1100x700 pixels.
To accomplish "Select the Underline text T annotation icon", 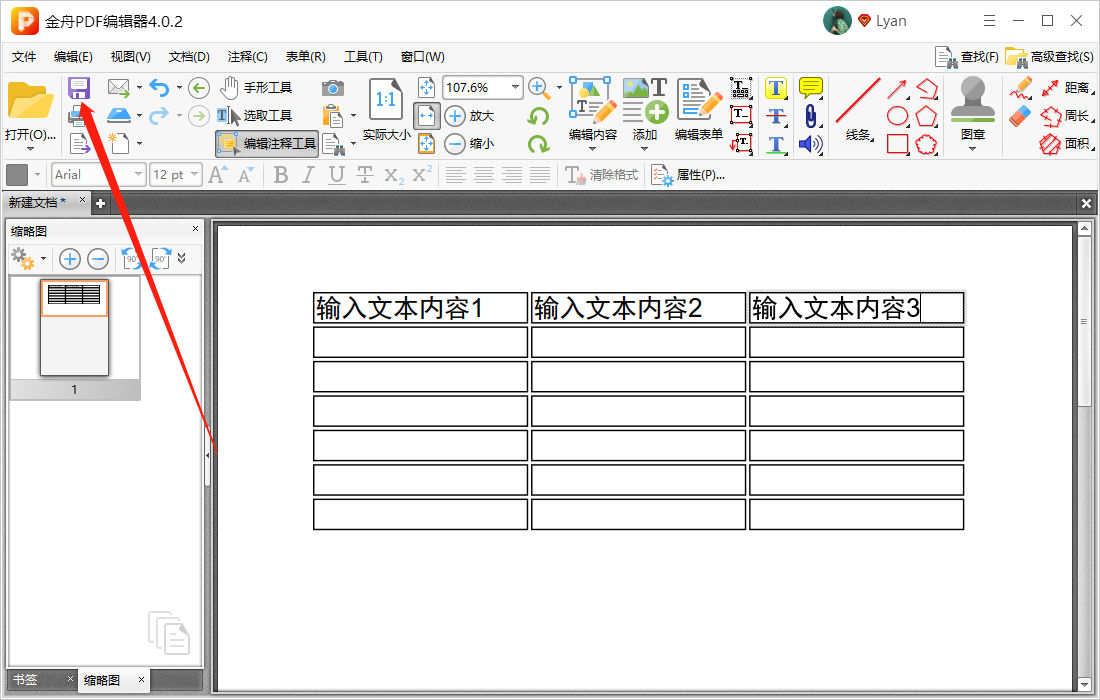I will coord(775,144).
